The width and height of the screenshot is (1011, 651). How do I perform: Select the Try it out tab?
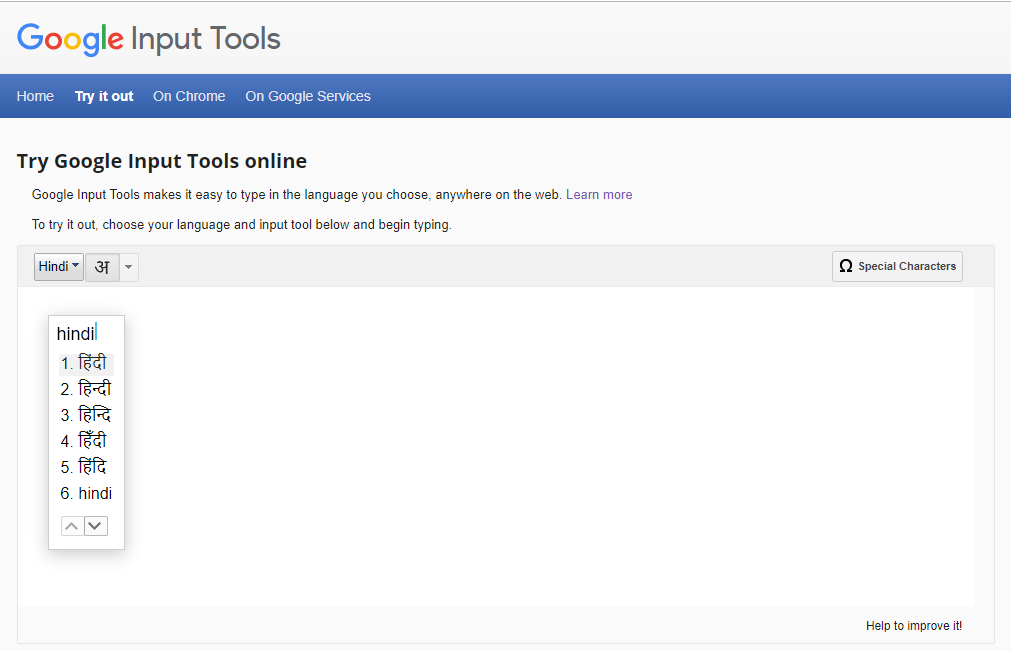[x=104, y=96]
